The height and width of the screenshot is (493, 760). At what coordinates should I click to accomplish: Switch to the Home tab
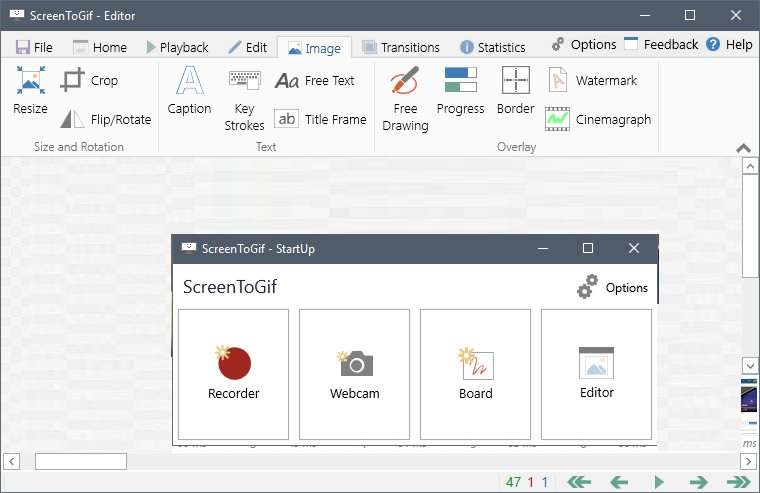click(100, 48)
